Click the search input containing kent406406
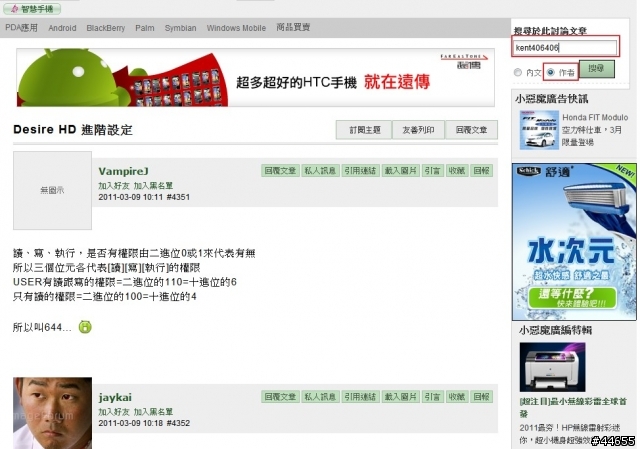Viewport: 640px width, 449px height. [565, 47]
